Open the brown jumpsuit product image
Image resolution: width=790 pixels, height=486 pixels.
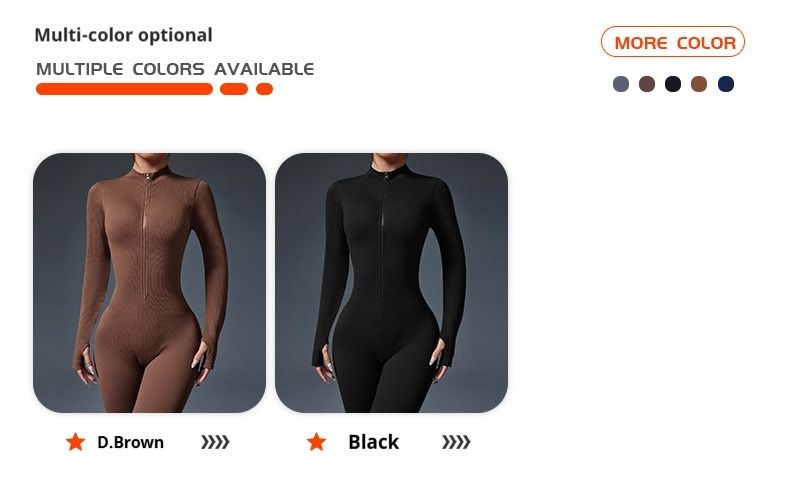(x=150, y=283)
